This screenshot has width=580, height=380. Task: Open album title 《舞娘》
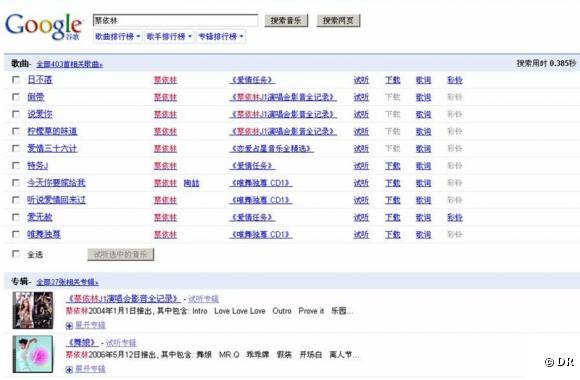point(82,343)
